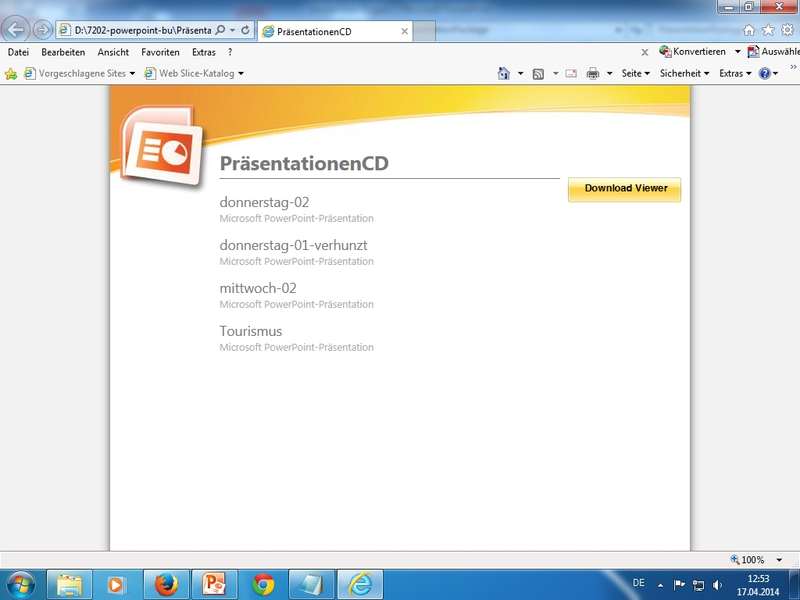This screenshot has height=600, width=800.
Task: Open the Tourismus presentation link
Action: click(251, 331)
